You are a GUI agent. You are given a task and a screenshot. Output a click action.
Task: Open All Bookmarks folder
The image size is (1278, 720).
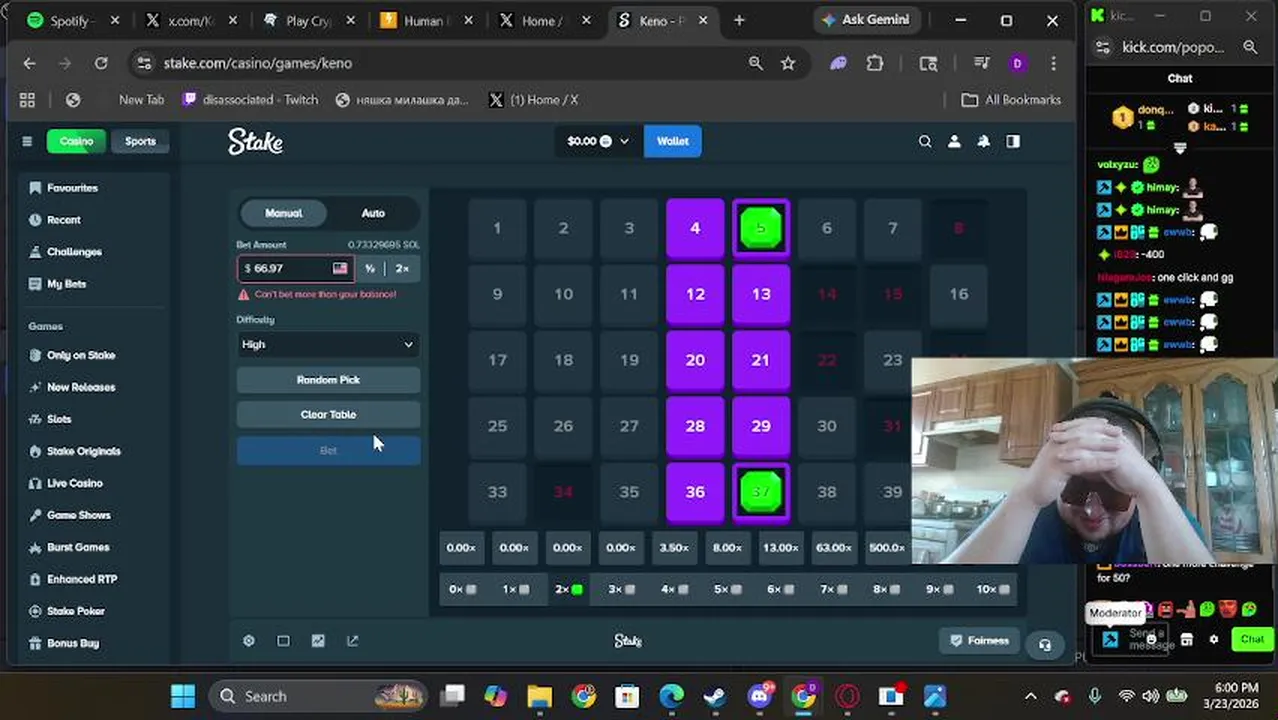point(1011,100)
